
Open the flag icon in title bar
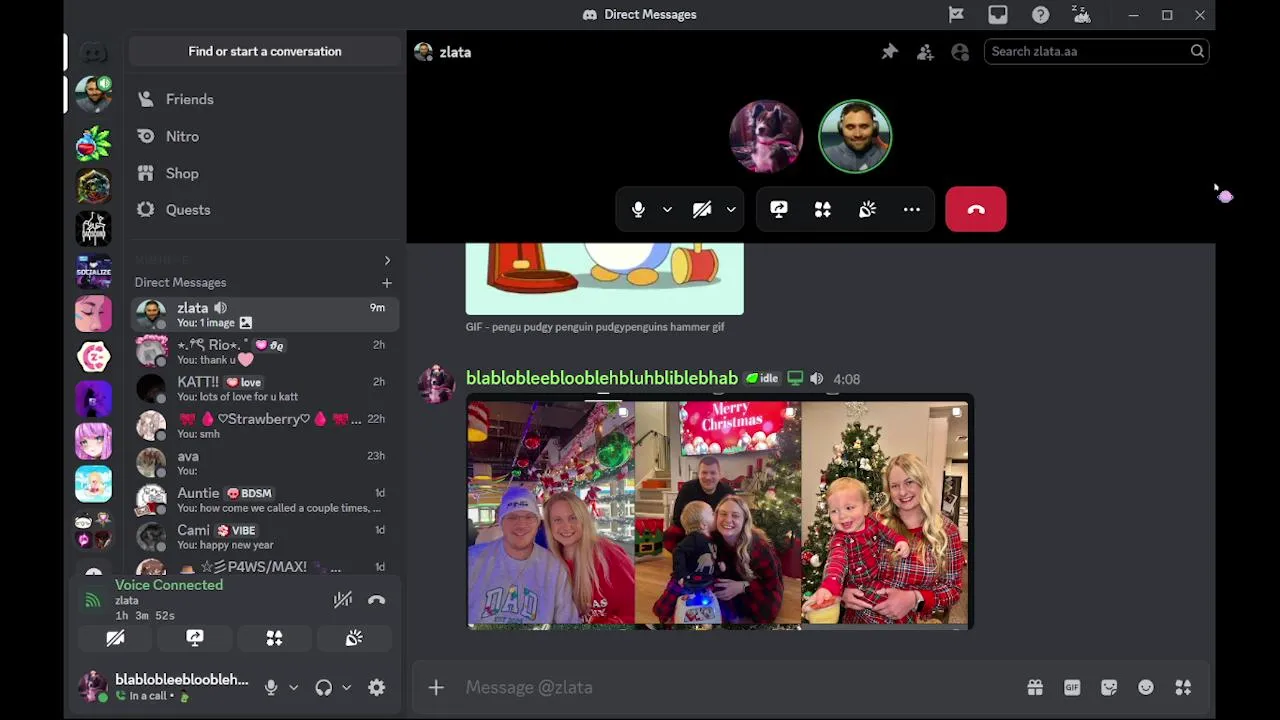coord(956,15)
